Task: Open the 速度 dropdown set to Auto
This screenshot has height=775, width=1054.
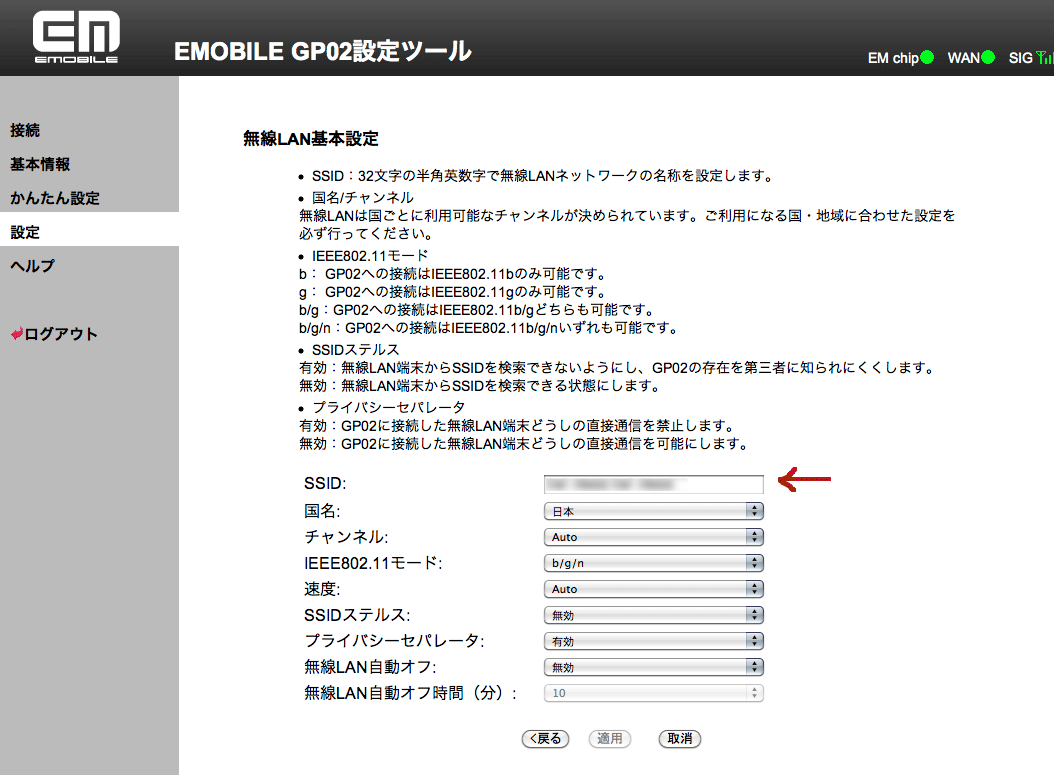Action: click(x=653, y=589)
